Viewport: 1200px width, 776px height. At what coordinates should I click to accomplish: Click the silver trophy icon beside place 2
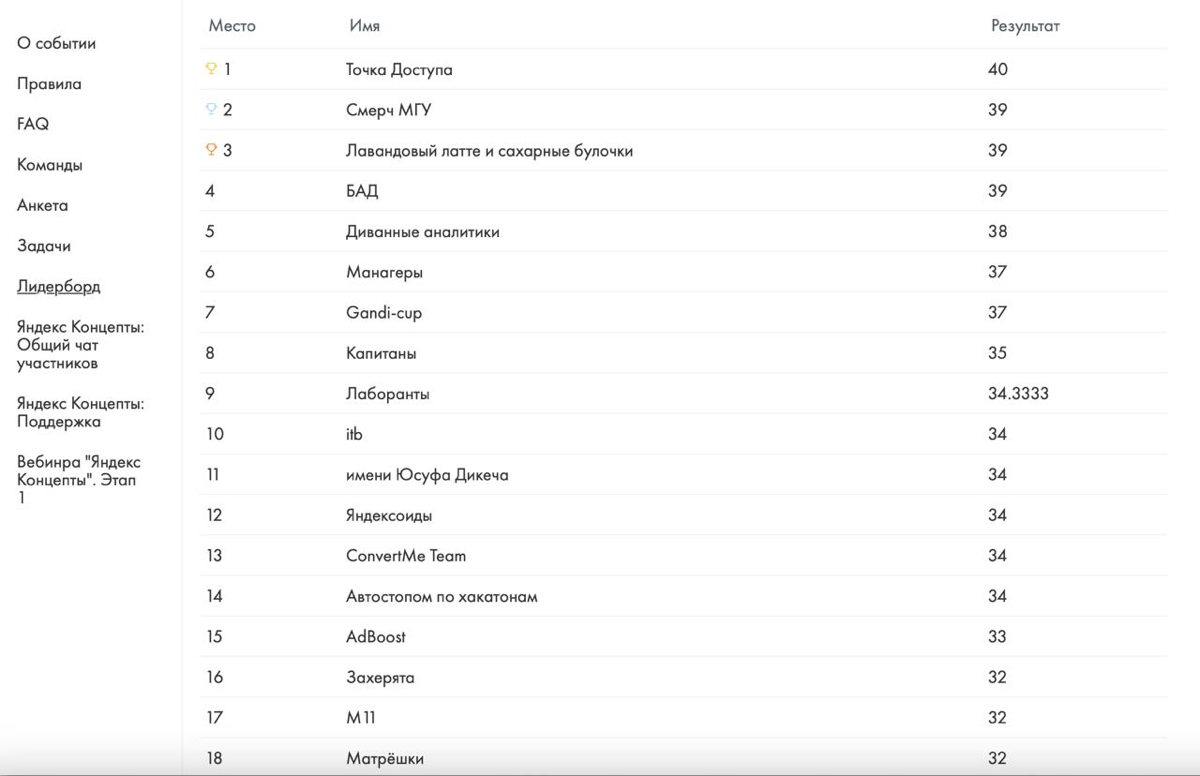point(211,110)
